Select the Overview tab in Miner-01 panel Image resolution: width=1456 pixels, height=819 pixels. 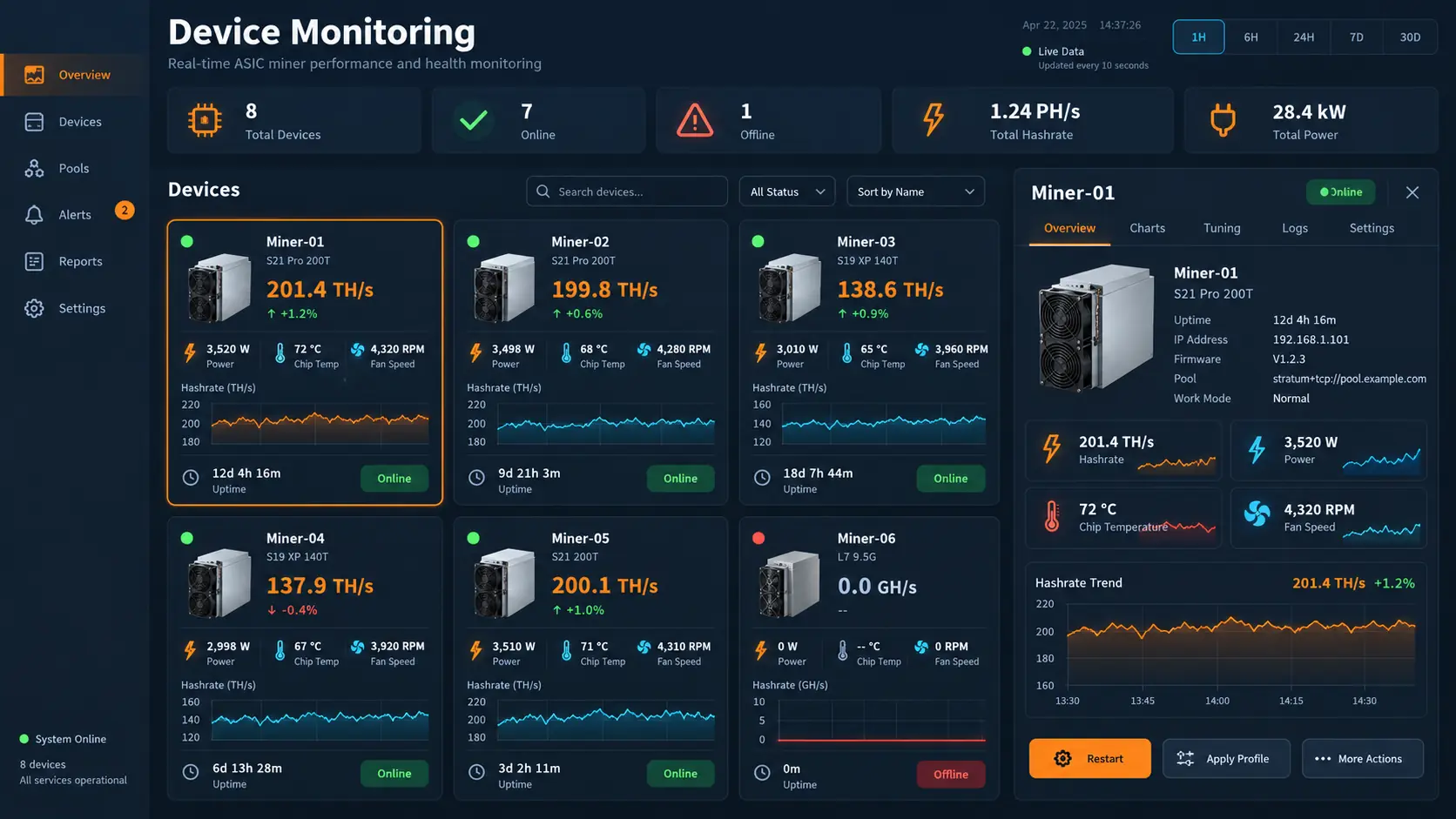1069,228
